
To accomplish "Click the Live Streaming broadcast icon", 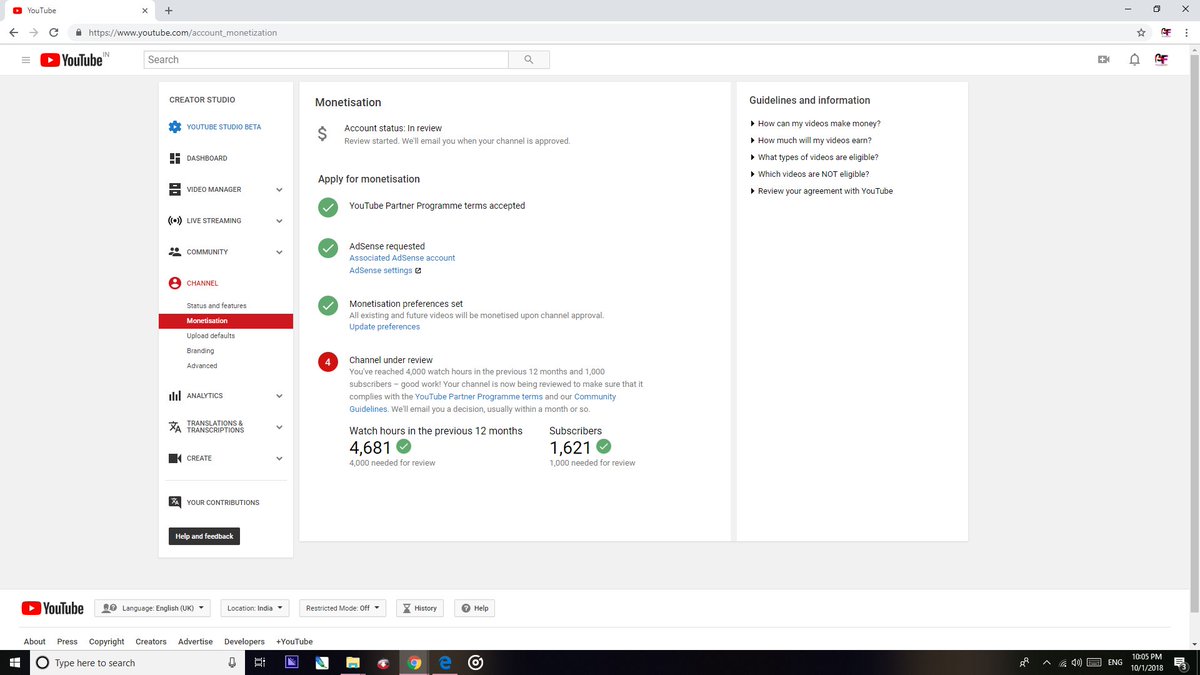I will pyautogui.click(x=175, y=220).
